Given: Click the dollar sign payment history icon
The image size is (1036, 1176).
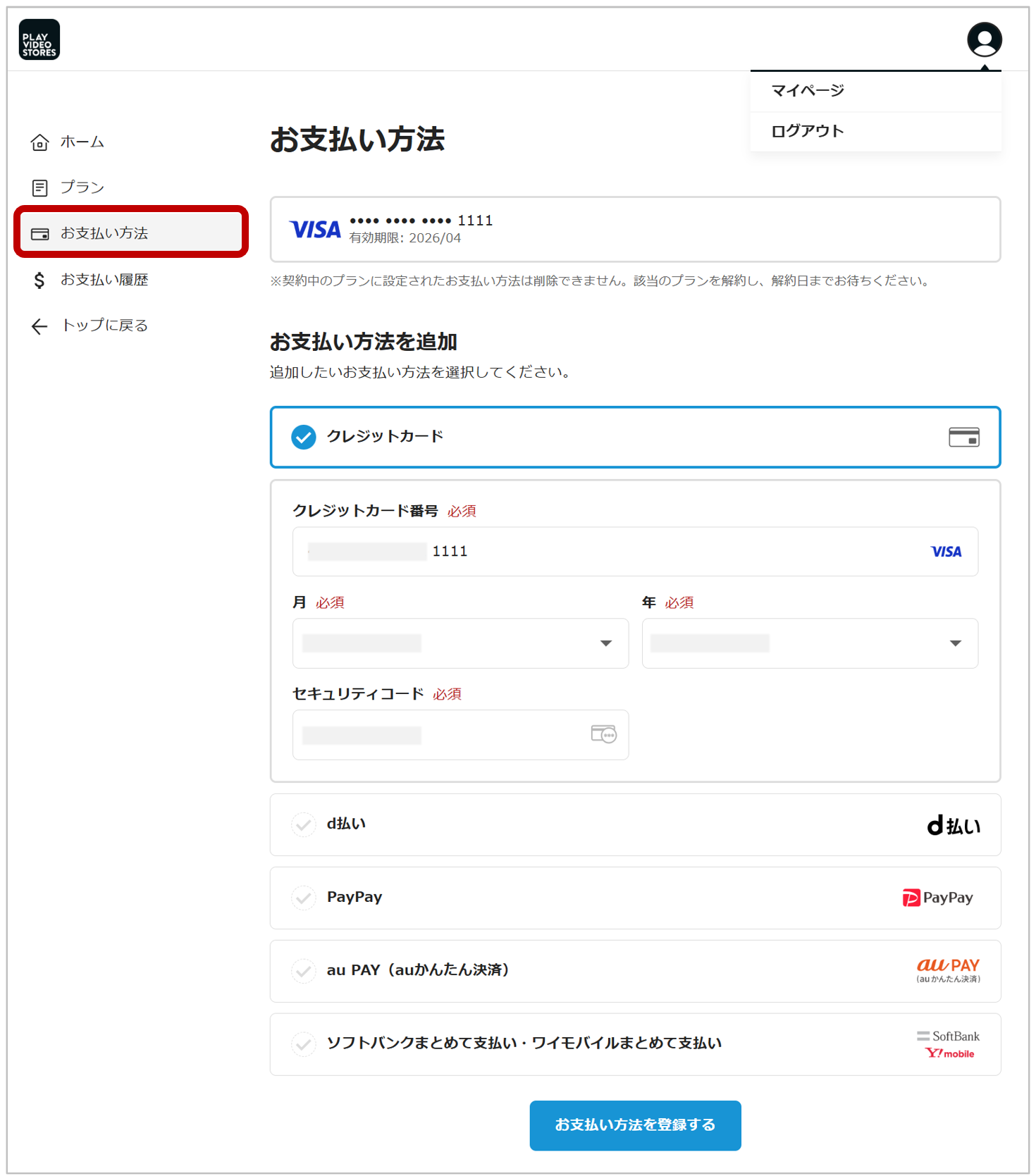Looking at the screenshot, I should (39, 280).
